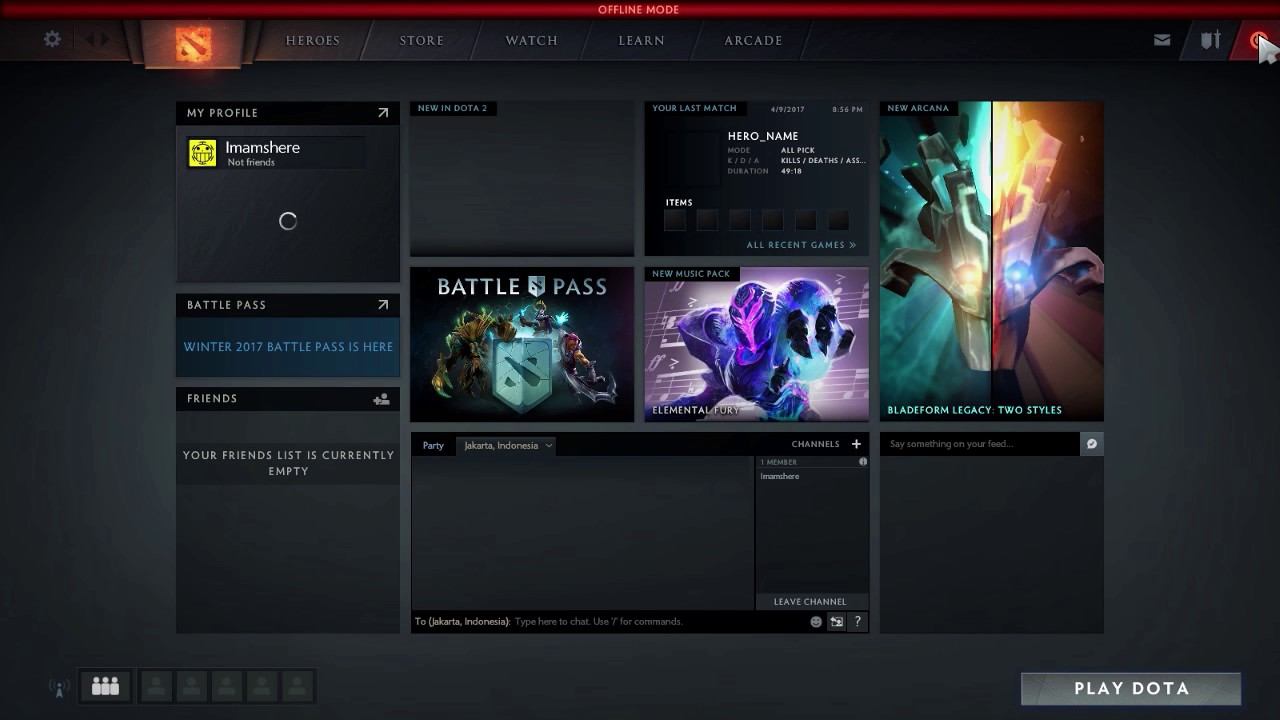Click the HERO_NAME last match title
The image size is (1280, 720).
pos(763,136)
